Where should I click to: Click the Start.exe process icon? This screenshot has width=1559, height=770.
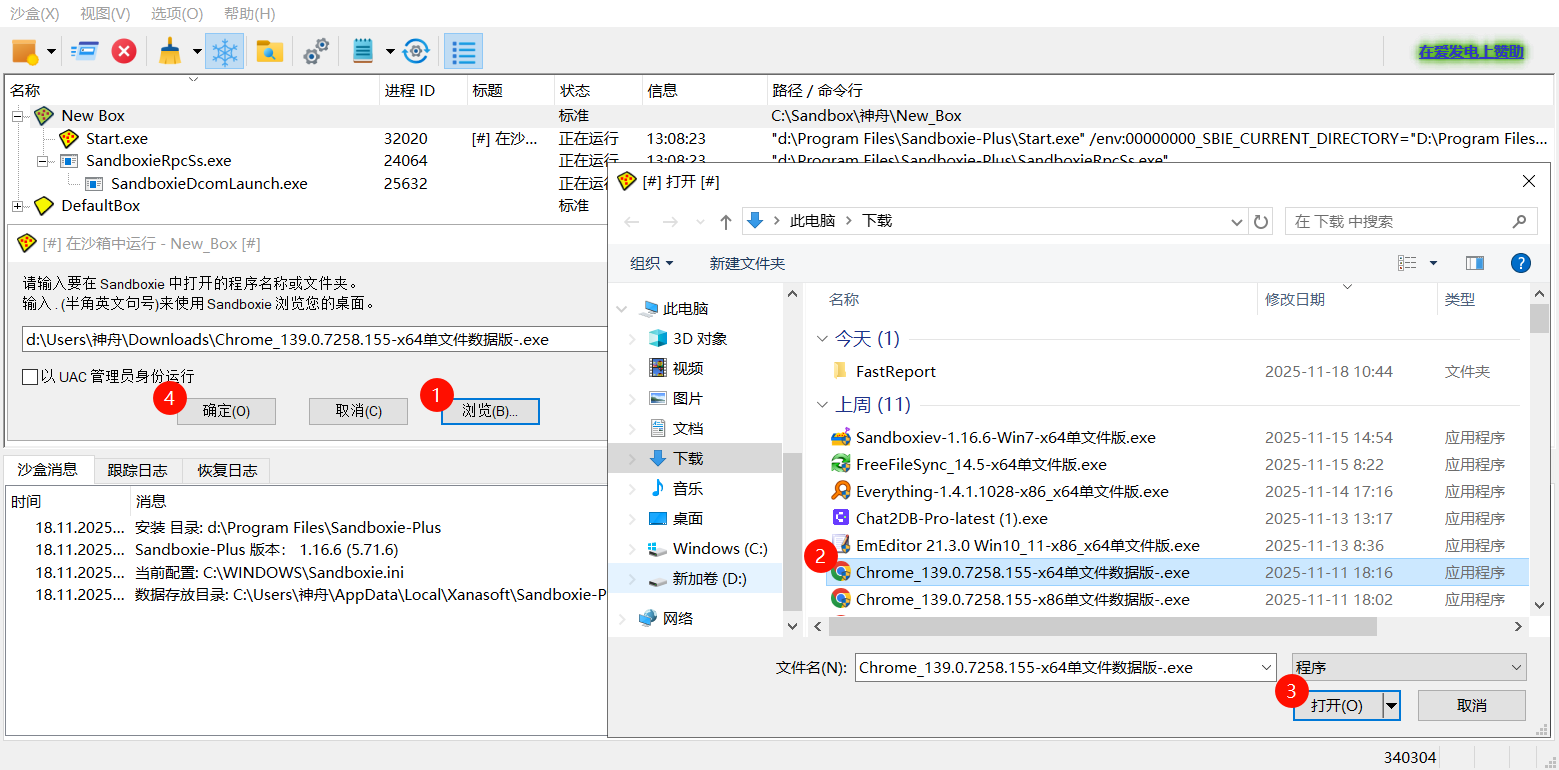69,139
